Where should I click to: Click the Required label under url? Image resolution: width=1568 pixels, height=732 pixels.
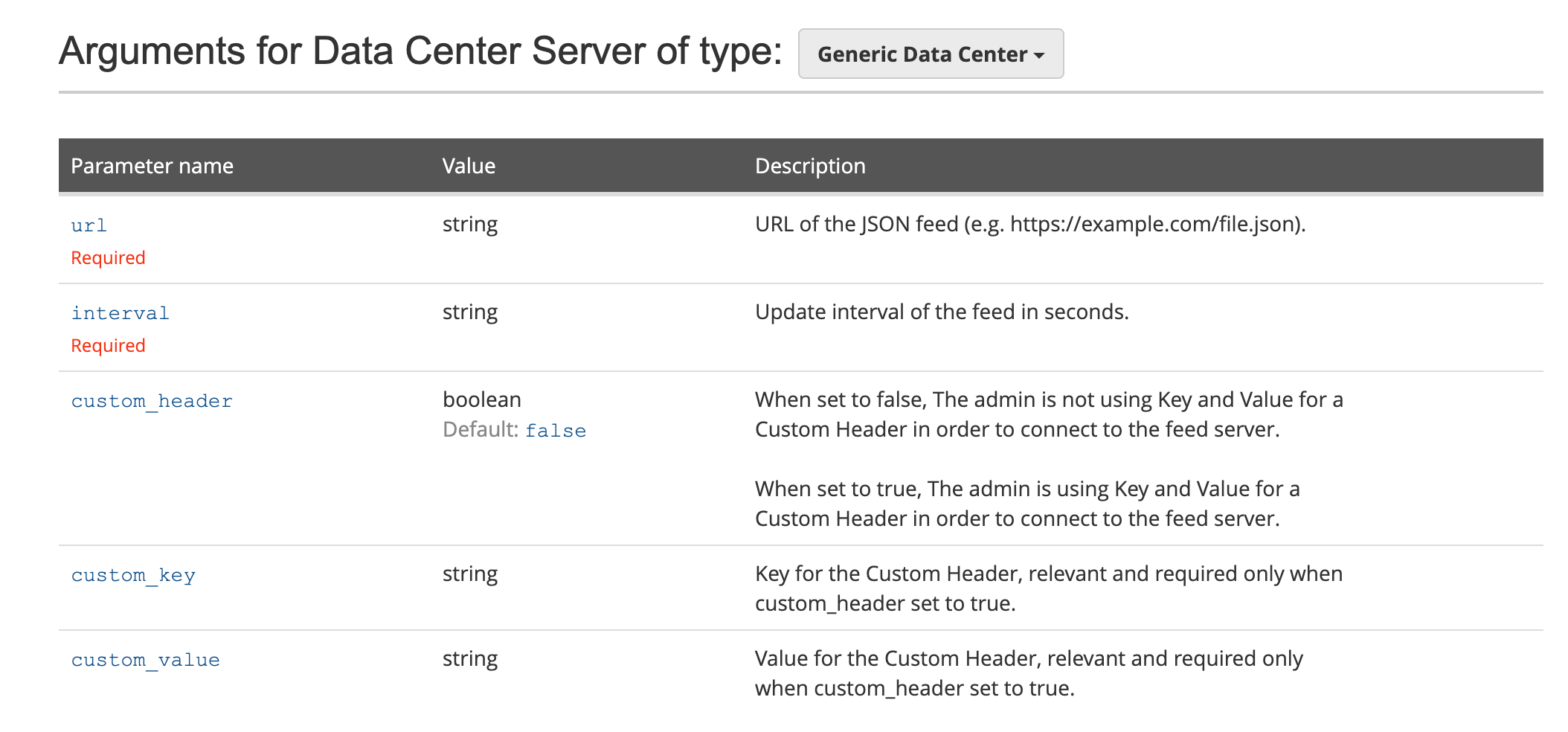coord(108,257)
